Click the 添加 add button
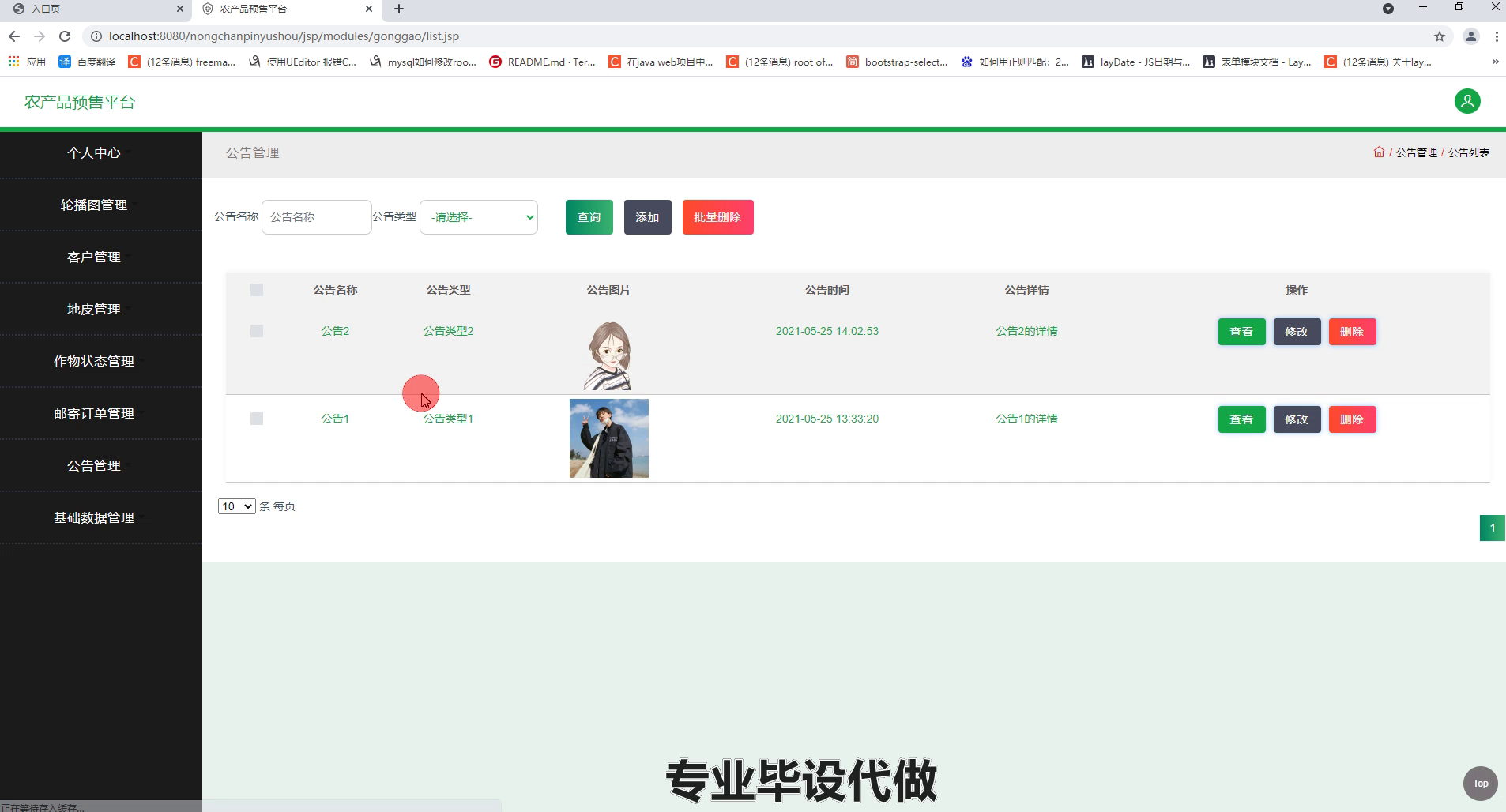1506x812 pixels. pyautogui.click(x=647, y=217)
